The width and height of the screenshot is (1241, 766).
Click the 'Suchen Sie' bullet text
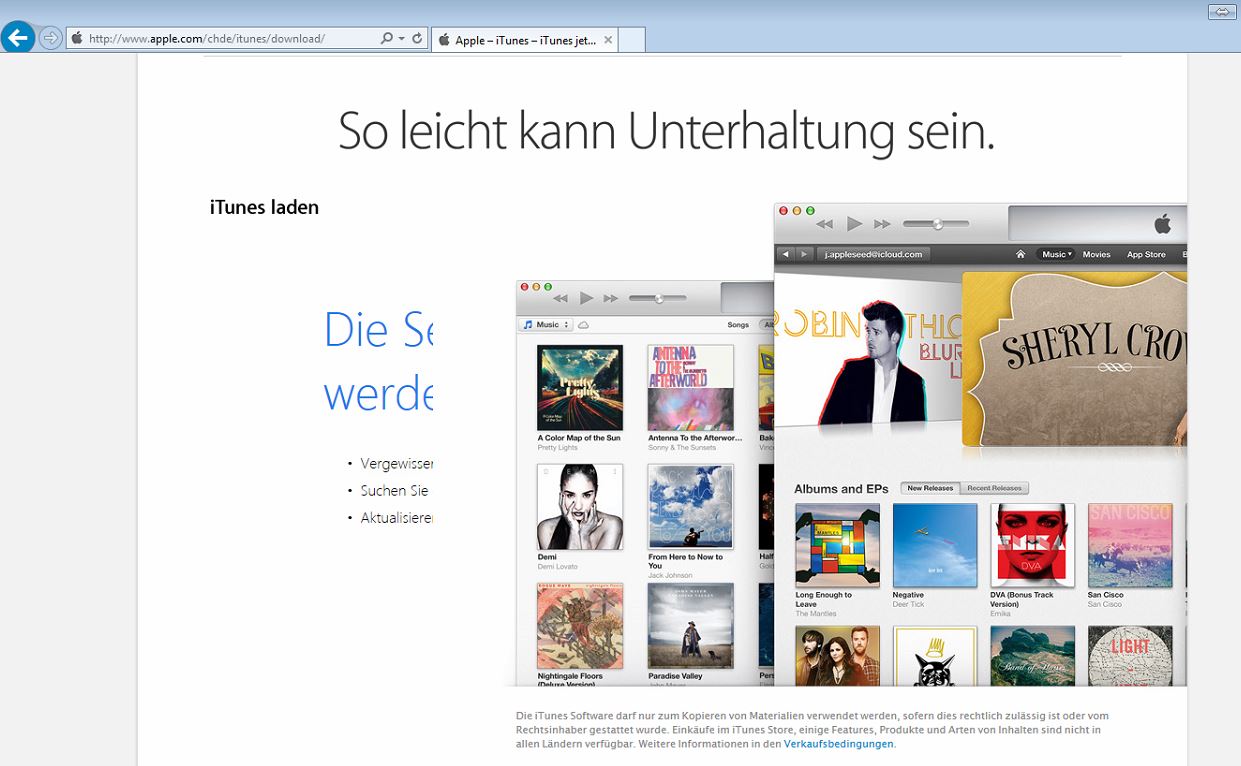(395, 491)
